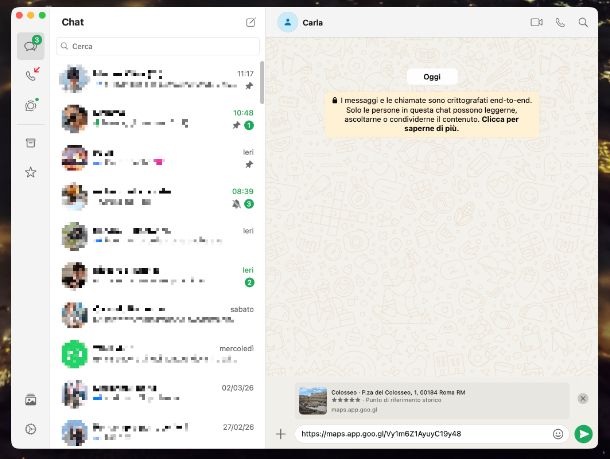The height and width of the screenshot is (459, 610).
Task: Open the Starred messages section
Action: [x=31, y=172]
